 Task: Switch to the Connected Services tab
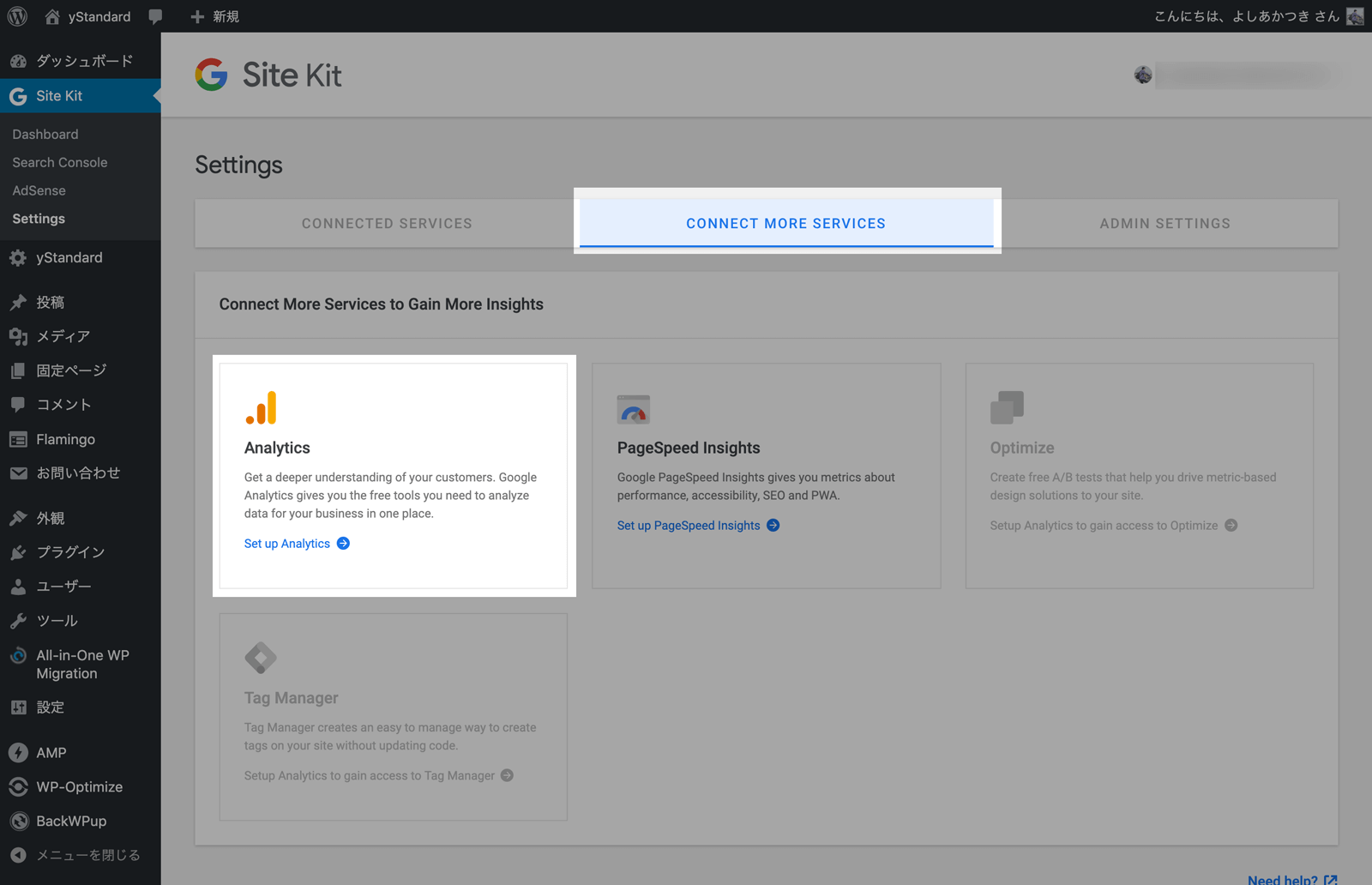[387, 224]
